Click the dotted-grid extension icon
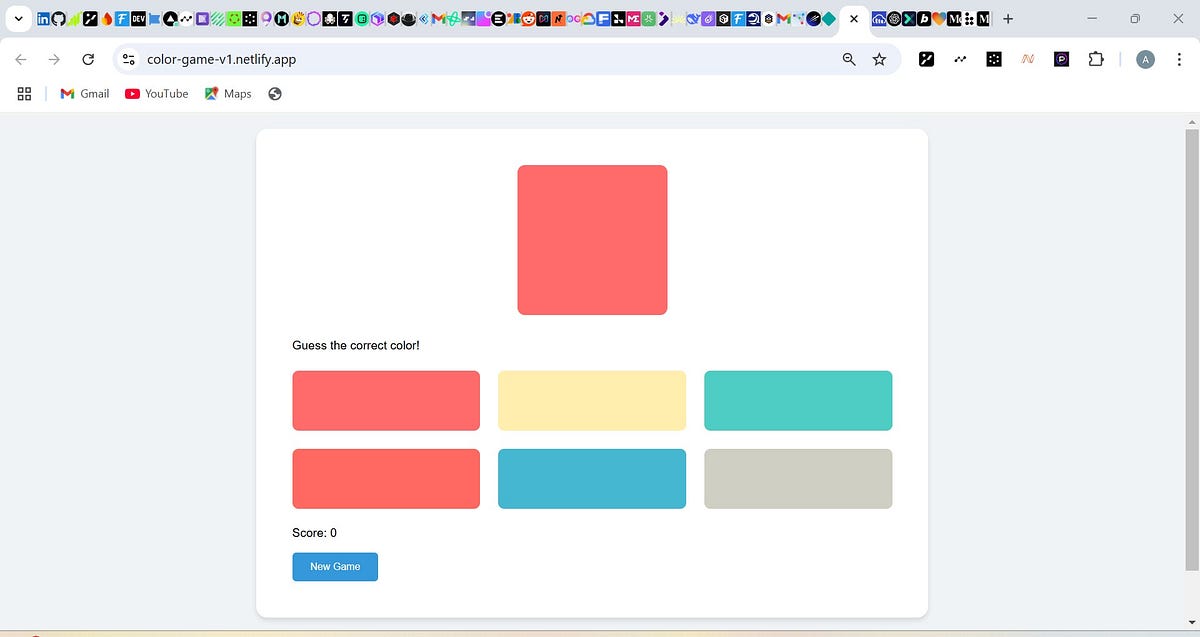 (994, 59)
